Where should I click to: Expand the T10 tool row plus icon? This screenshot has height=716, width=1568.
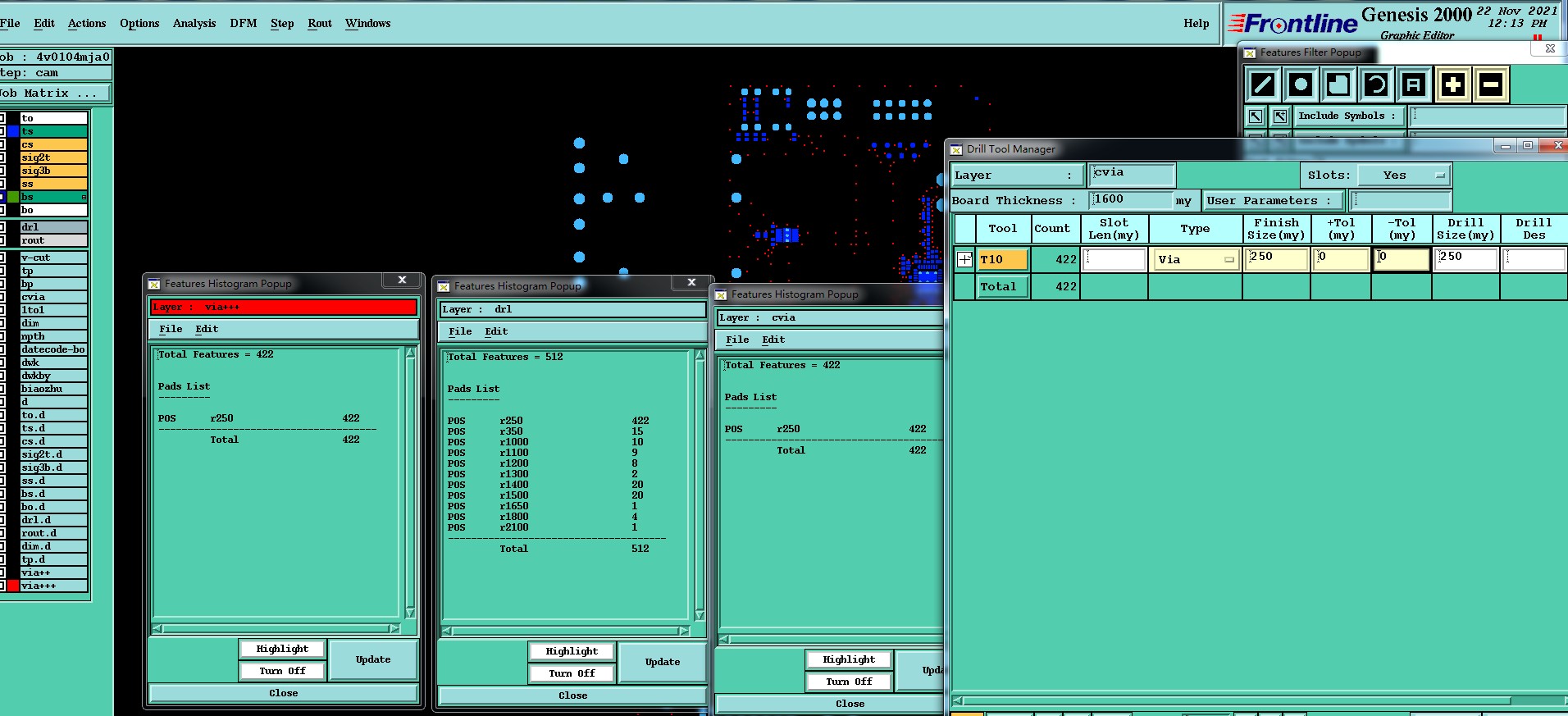tap(964, 259)
